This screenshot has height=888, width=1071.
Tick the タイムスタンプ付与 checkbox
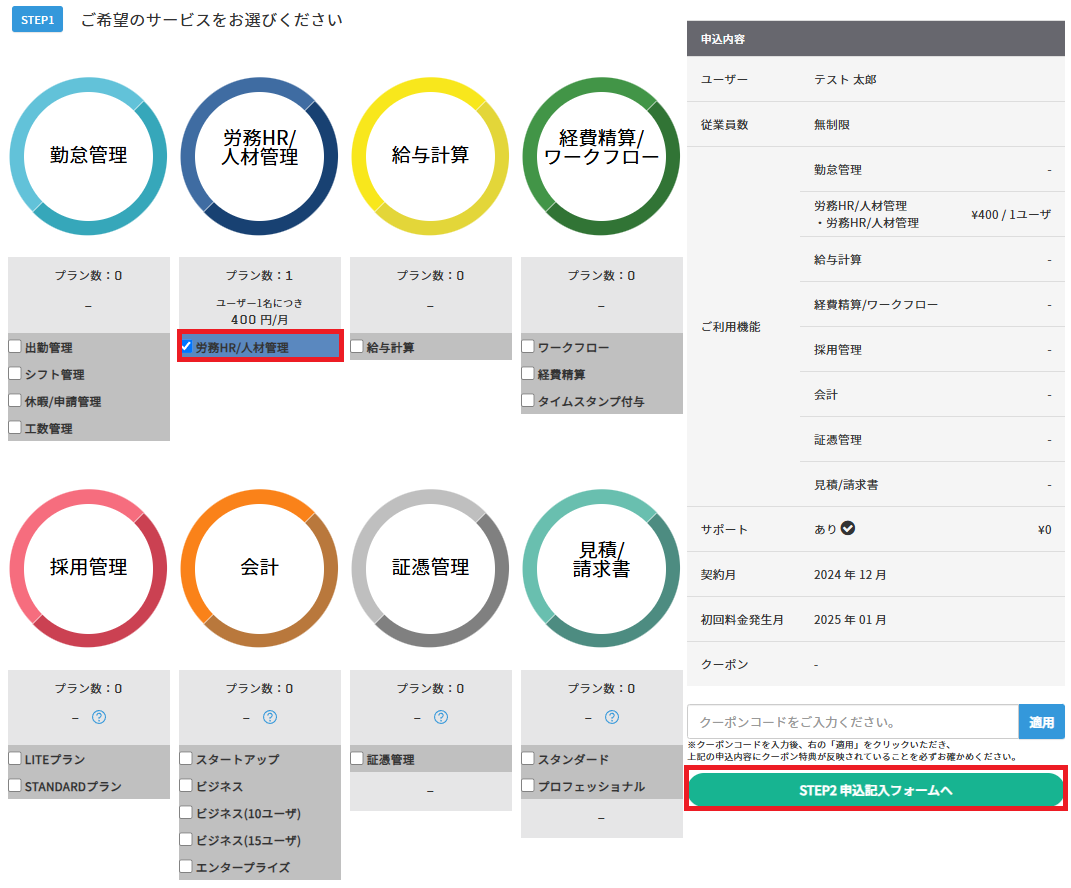click(x=528, y=401)
